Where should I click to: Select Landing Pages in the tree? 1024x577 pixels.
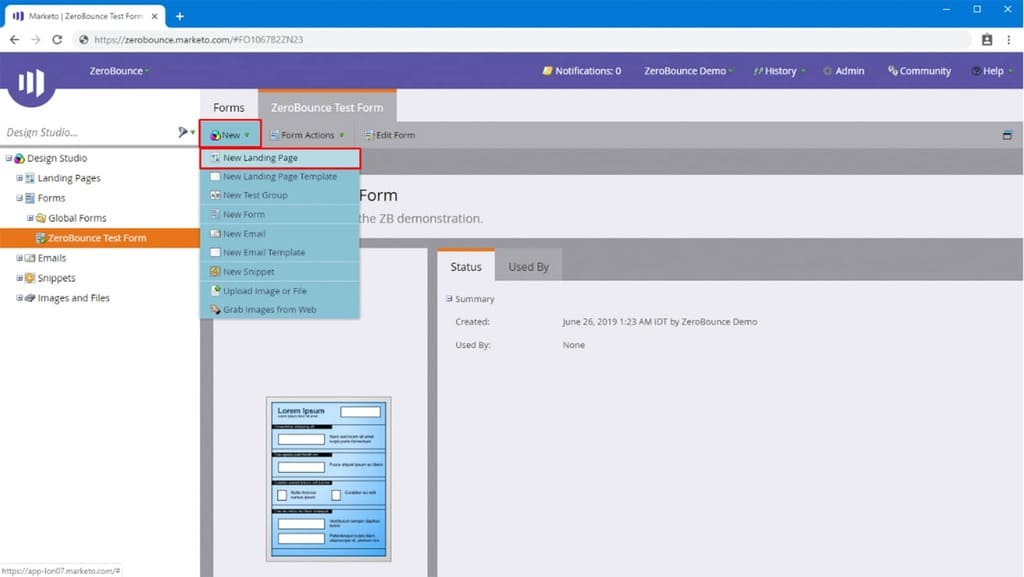coord(69,178)
